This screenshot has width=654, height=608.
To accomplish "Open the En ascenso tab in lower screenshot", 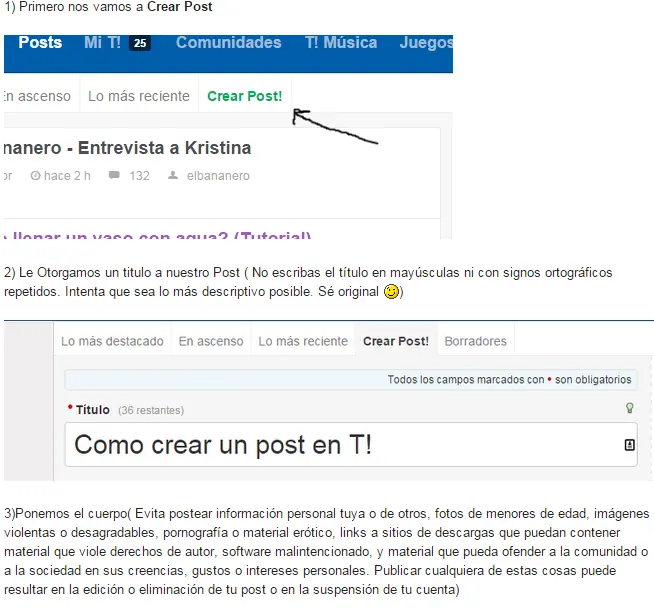I will pyautogui.click(x=211, y=342).
